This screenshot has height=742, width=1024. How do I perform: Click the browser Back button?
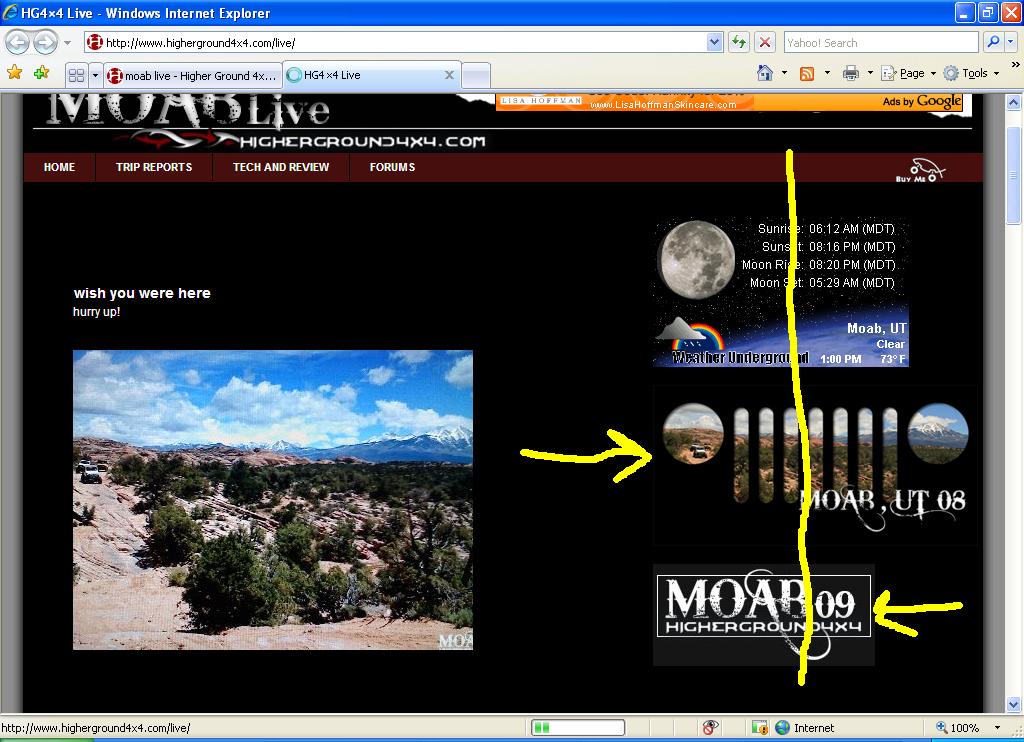click(x=18, y=43)
